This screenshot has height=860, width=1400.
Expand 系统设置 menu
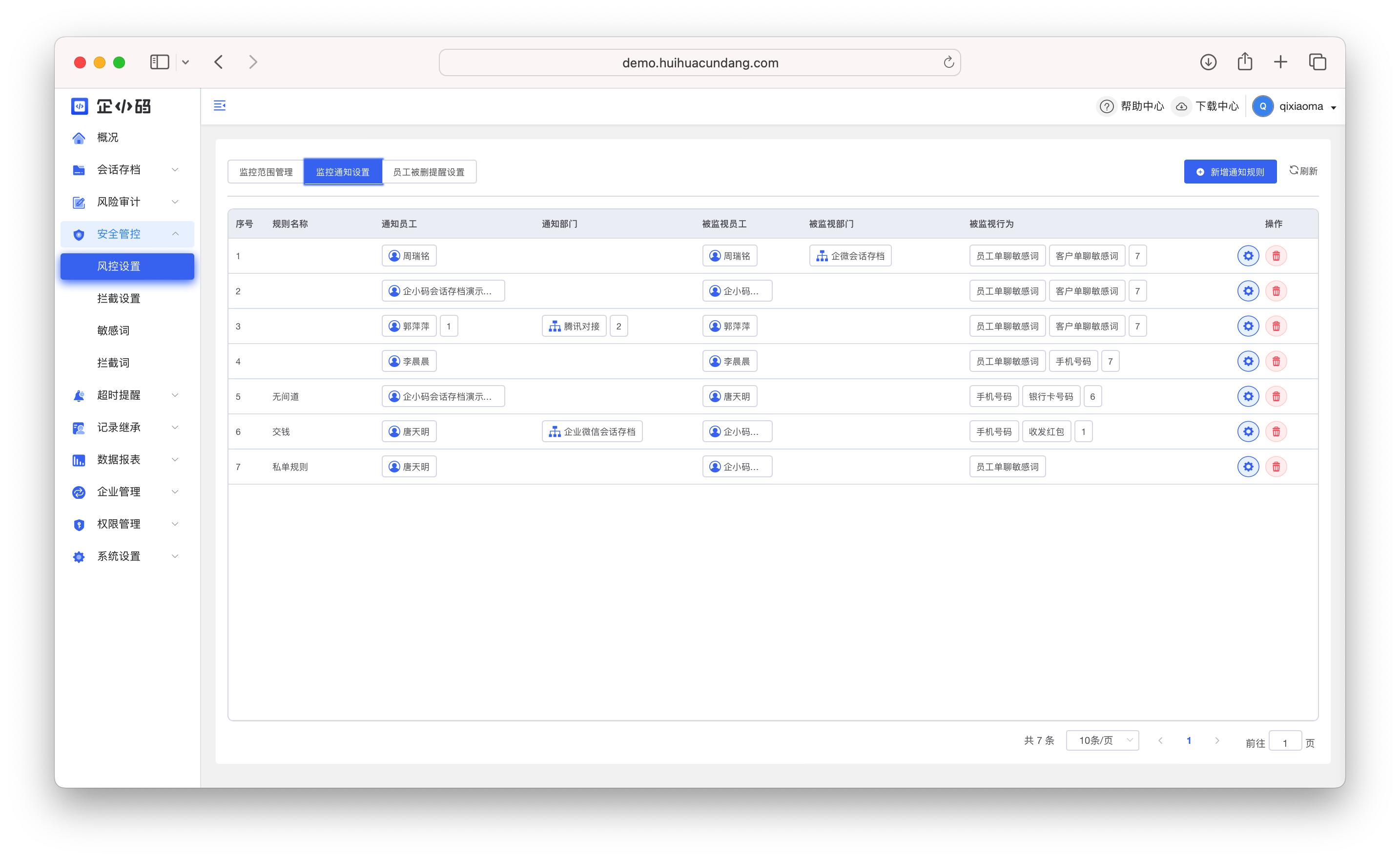[x=127, y=556]
